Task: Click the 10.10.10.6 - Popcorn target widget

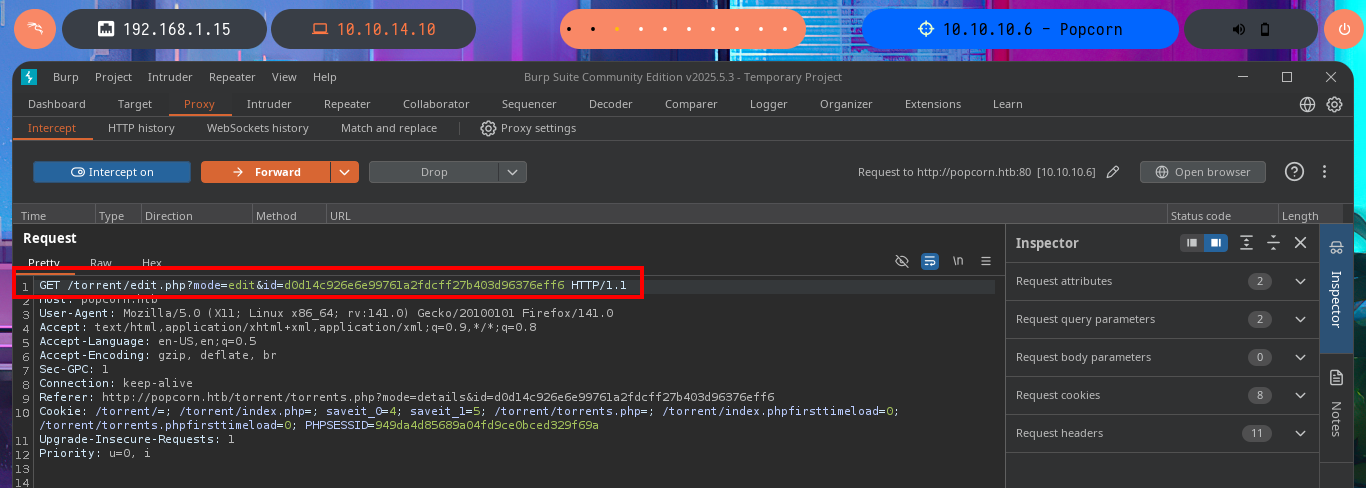Action: point(1018,29)
